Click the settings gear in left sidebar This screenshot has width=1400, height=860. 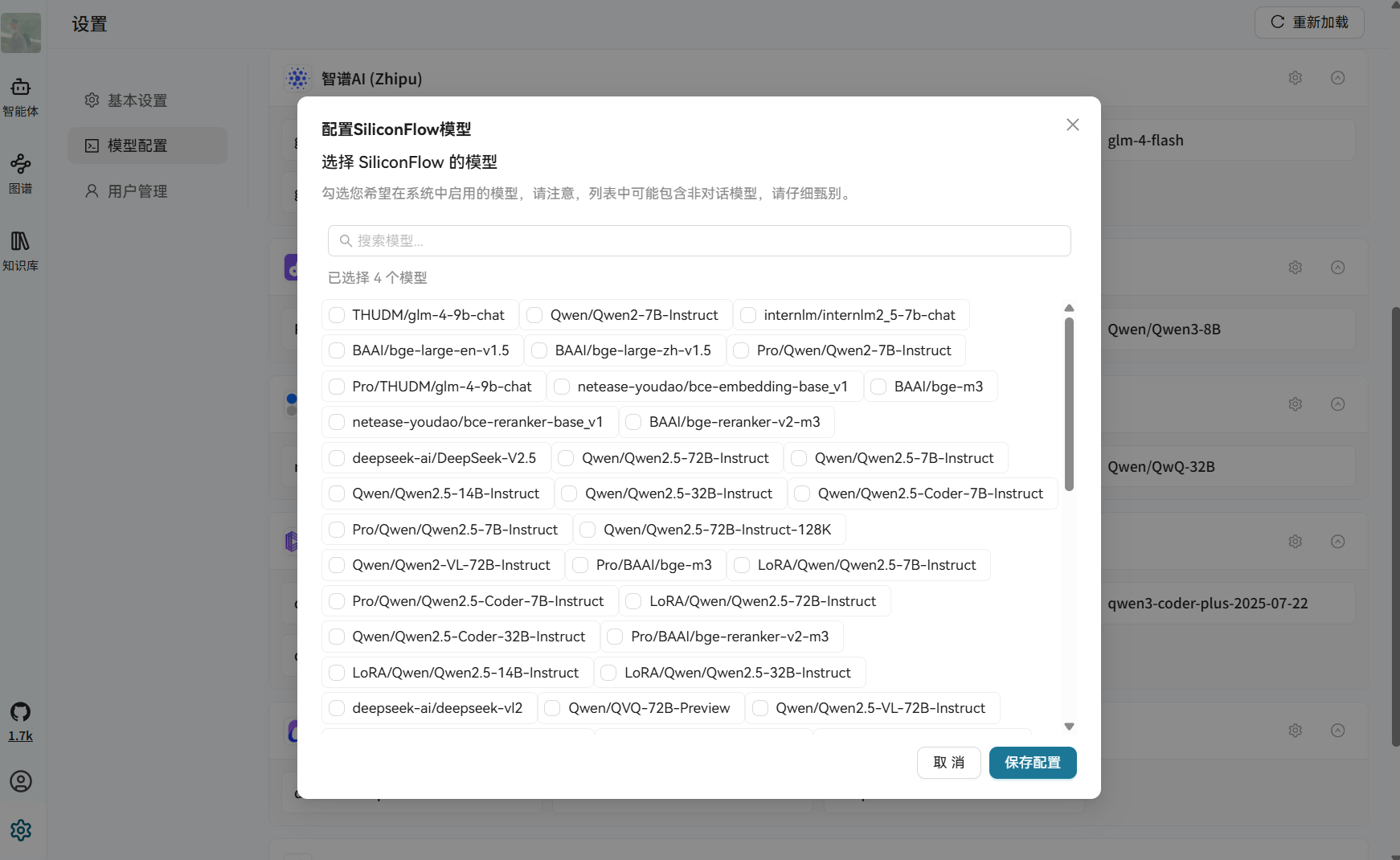[x=21, y=830]
